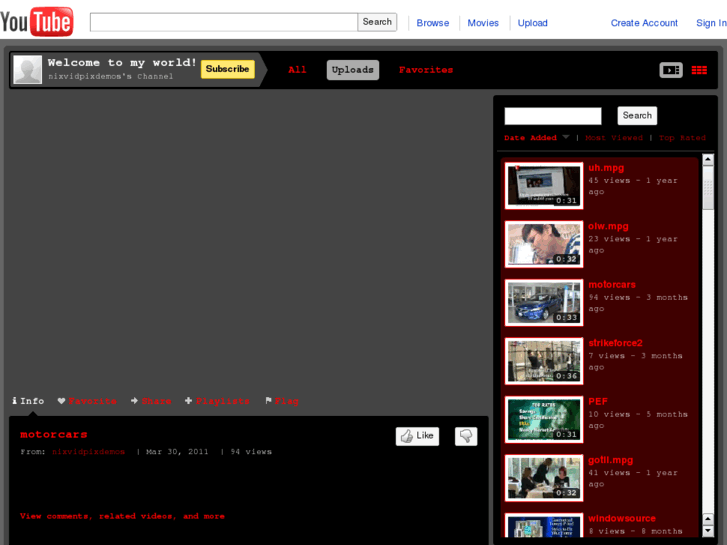Click the top YouTube Search button
727x545 pixels.
[377, 22]
